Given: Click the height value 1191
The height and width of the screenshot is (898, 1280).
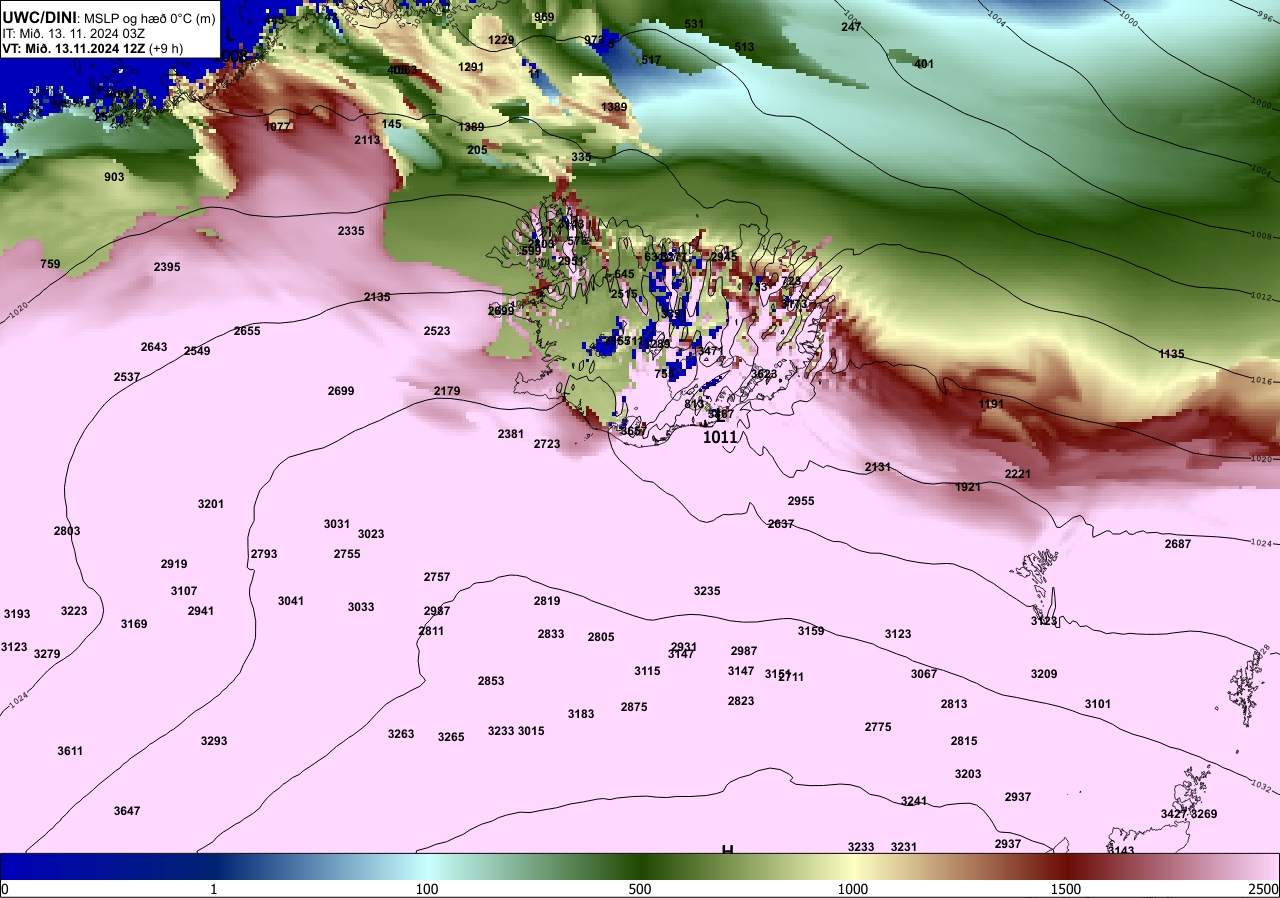Looking at the screenshot, I should (991, 404).
